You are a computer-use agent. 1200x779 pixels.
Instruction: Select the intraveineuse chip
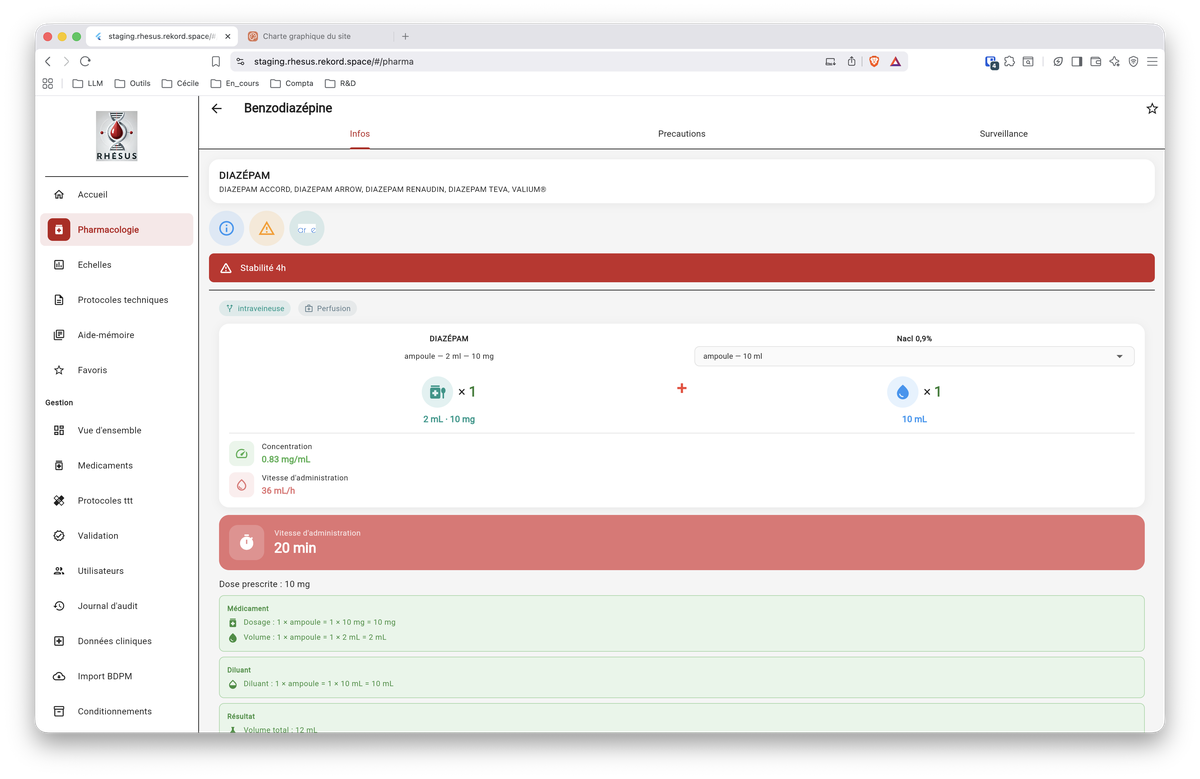pyautogui.click(x=255, y=308)
